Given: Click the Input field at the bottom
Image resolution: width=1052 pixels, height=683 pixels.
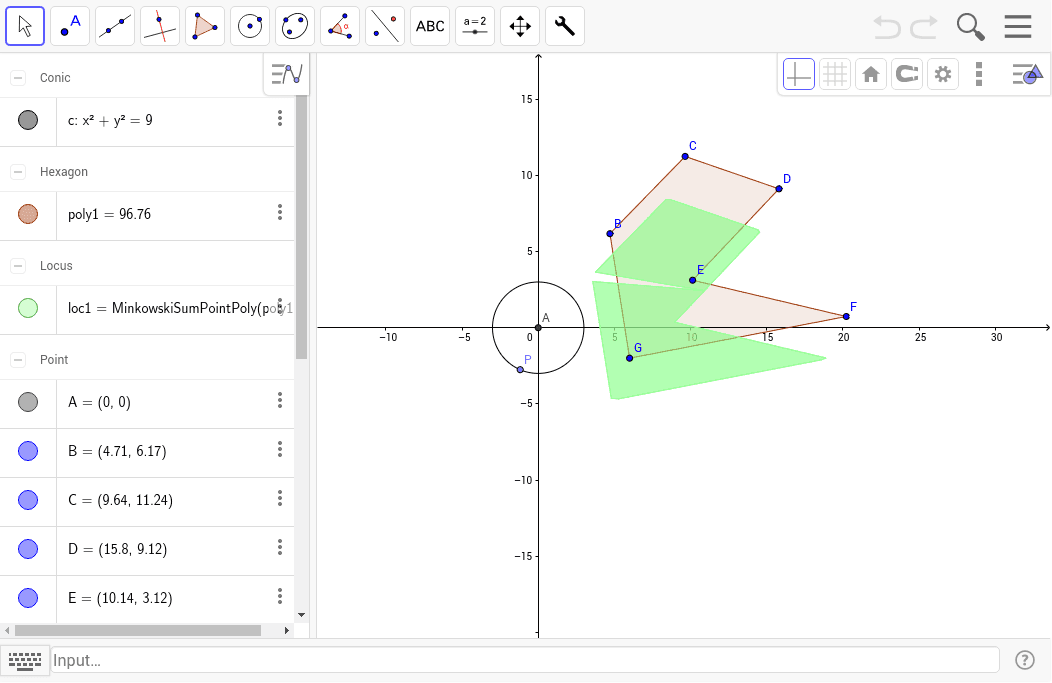Looking at the screenshot, I should (520, 660).
